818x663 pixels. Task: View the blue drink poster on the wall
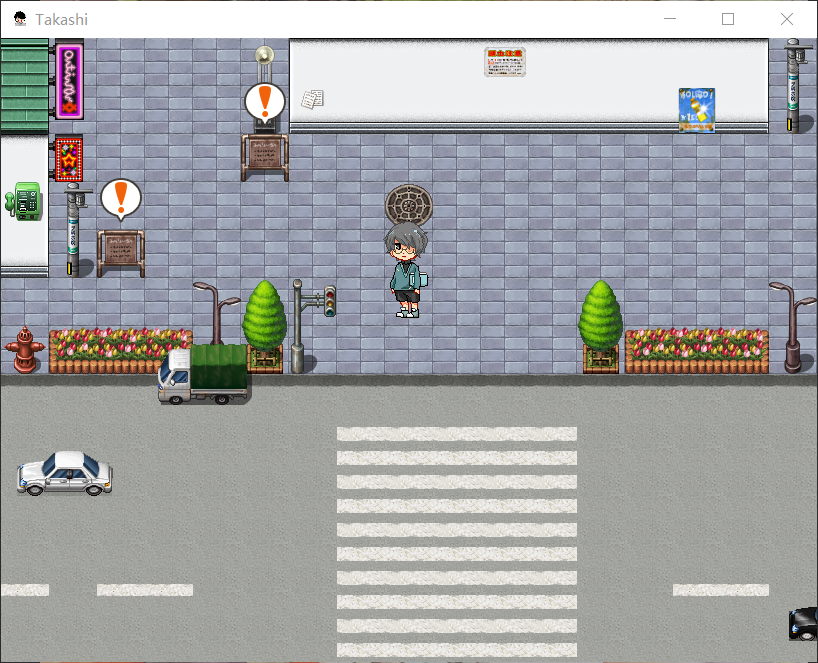tap(697, 110)
